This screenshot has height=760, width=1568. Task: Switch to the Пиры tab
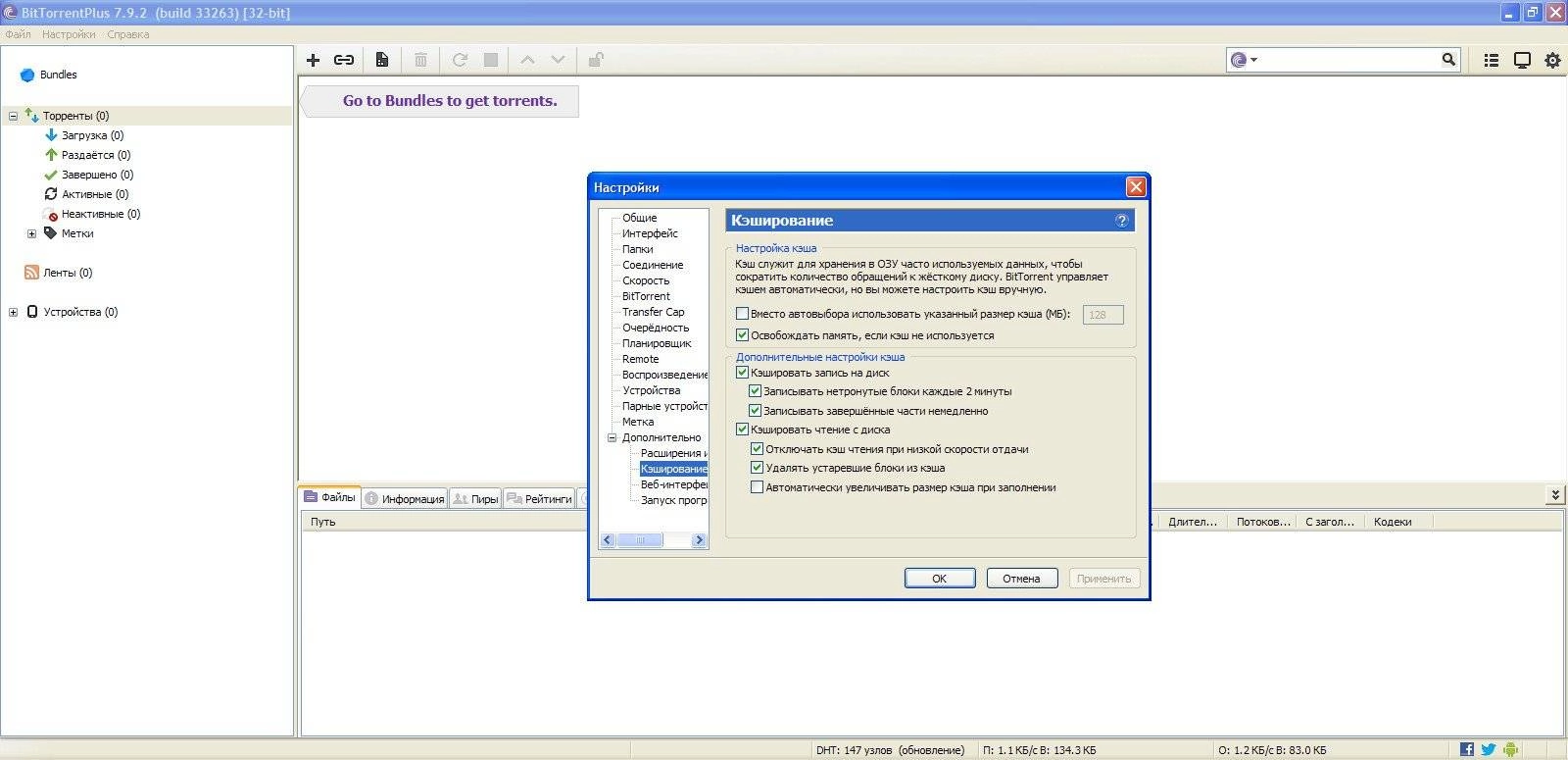point(475,498)
